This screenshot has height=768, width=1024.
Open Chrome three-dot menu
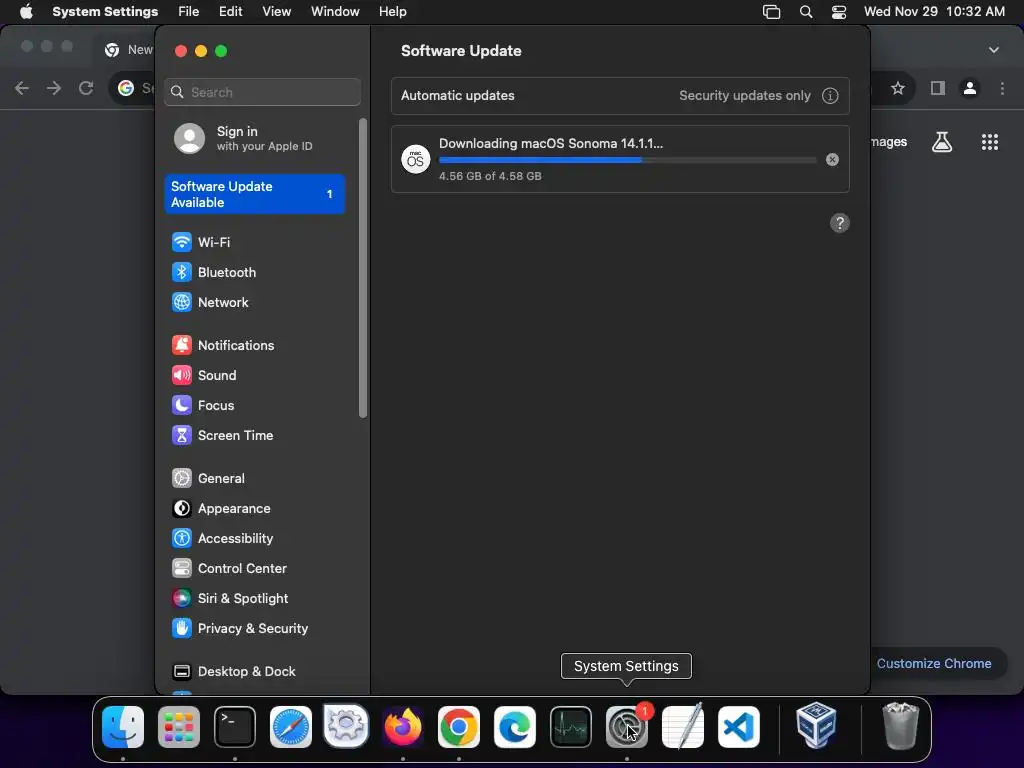(x=1002, y=88)
